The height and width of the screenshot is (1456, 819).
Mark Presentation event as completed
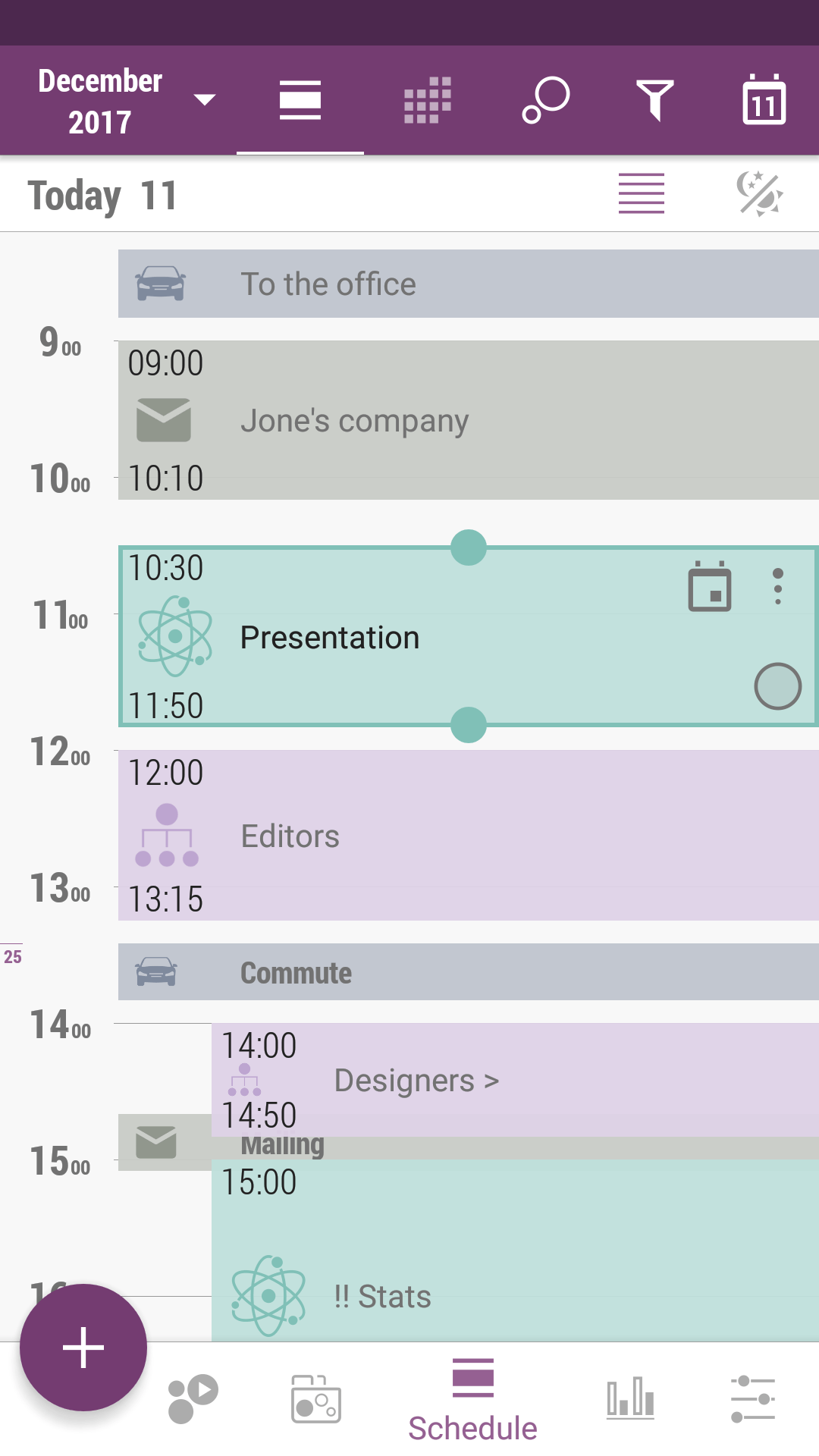tap(777, 686)
